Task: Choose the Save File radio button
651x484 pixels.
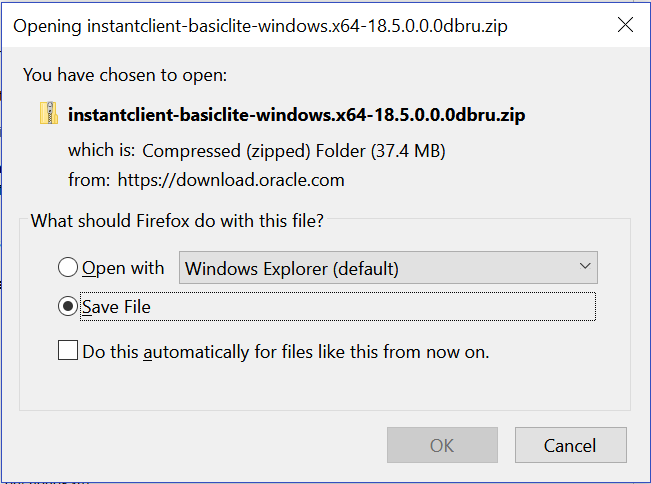Action: 68,307
